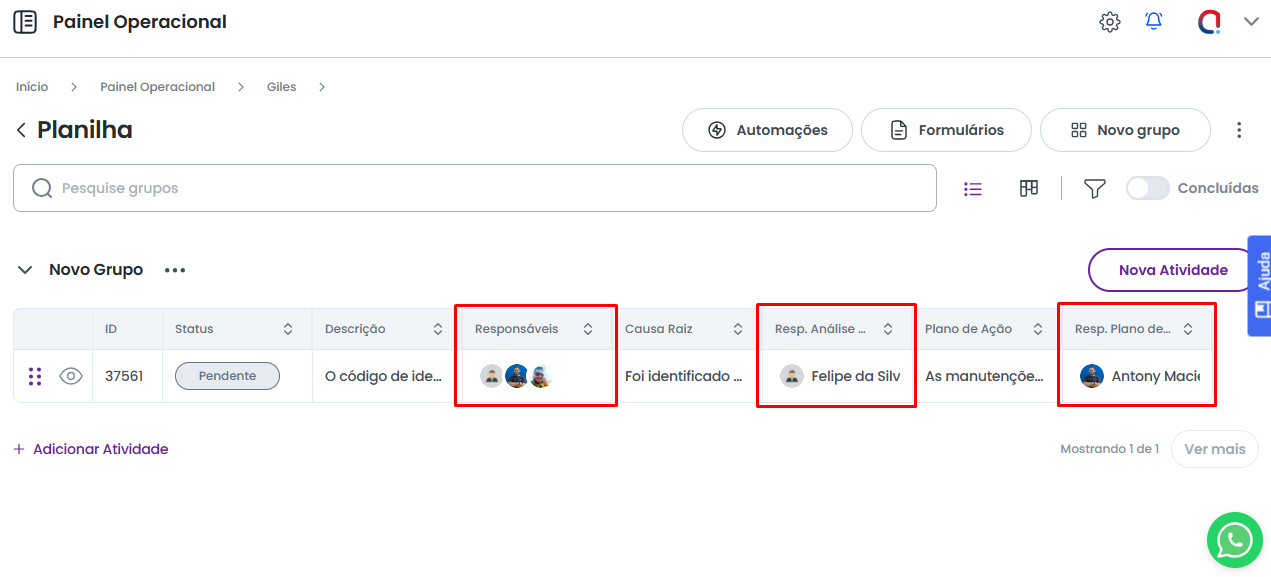Click the Nova Atividade button
The image size is (1271, 577).
pyautogui.click(x=1172, y=270)
